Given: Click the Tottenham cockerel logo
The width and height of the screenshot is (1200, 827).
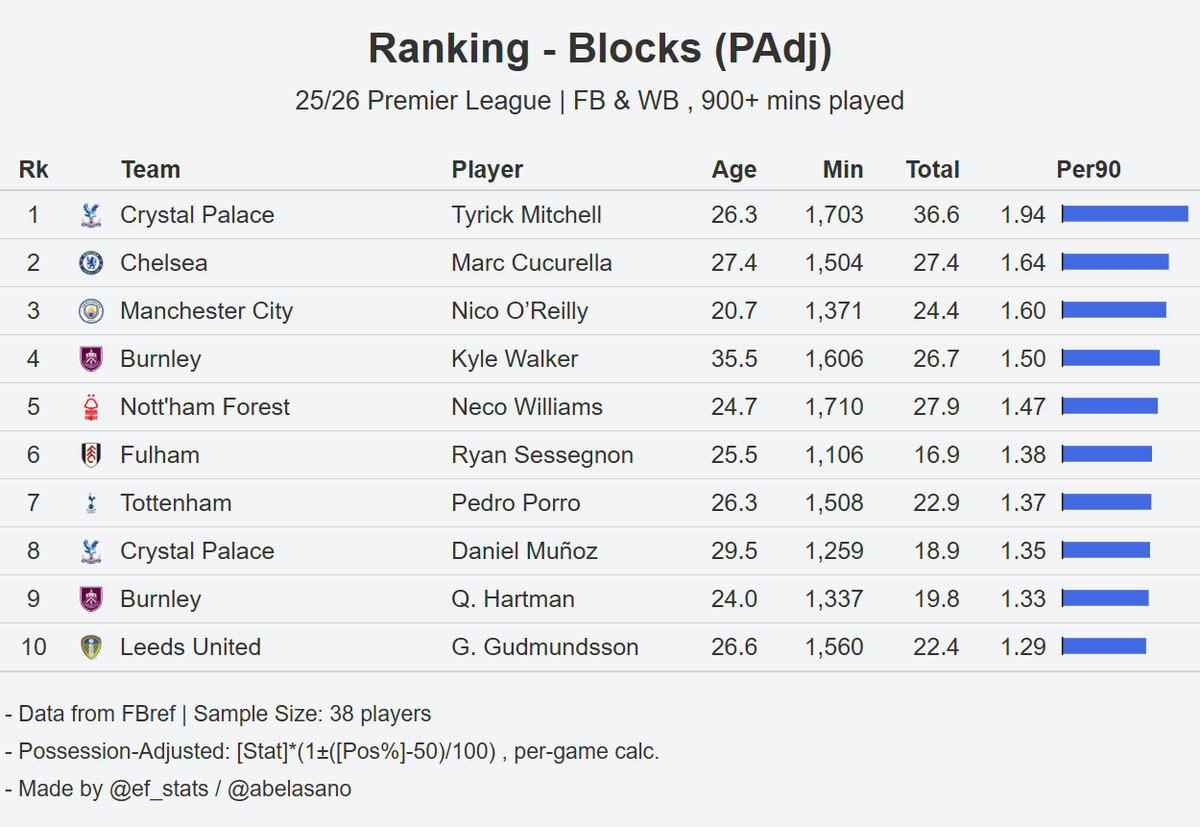Looking at the screenshot, I should [x=91, y=503].
